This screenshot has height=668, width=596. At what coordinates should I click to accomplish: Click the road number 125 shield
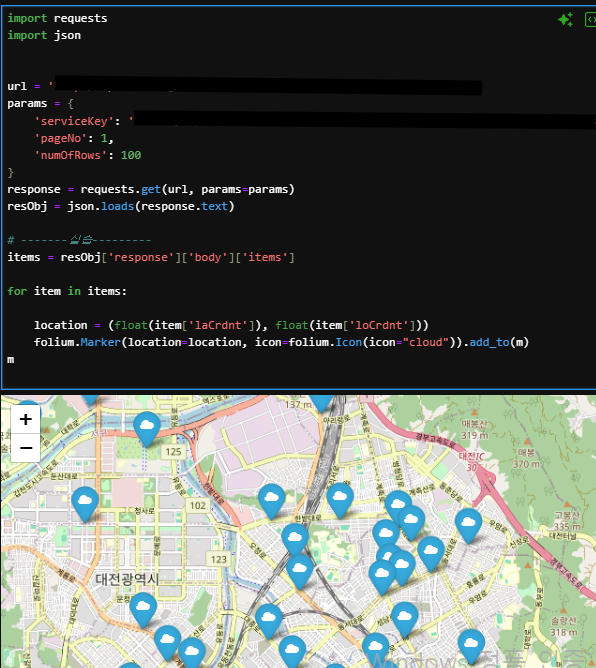click(173, 452)
